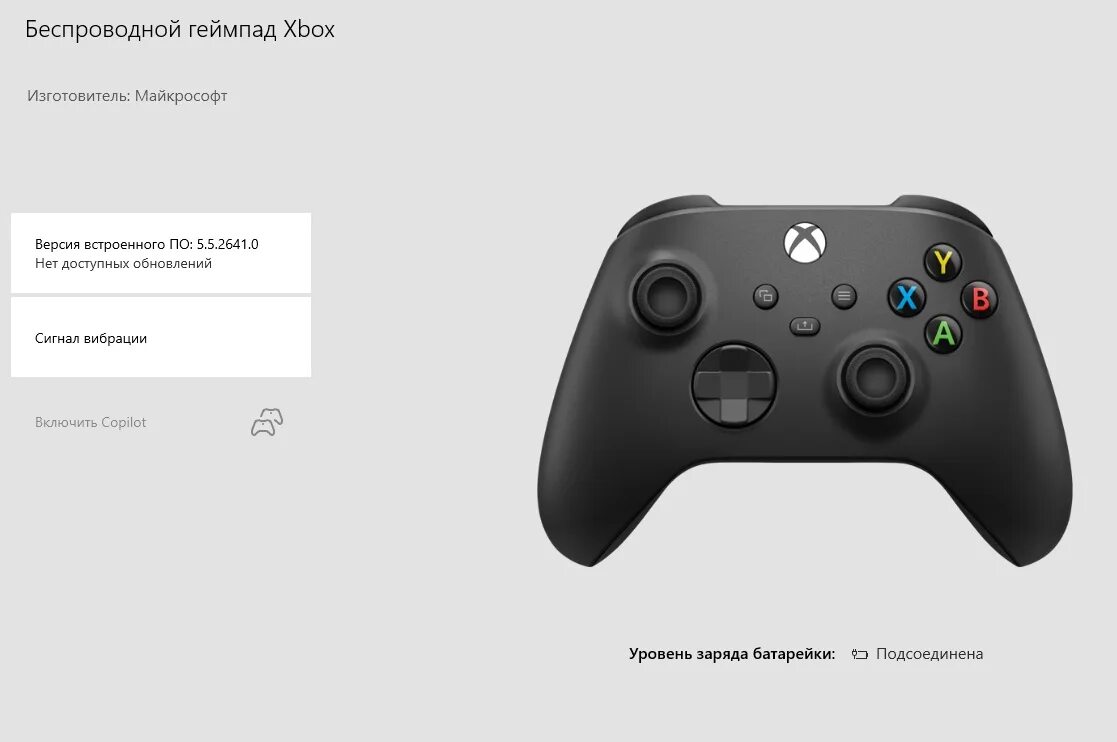Viewport: 1117px width, 742px height.
Task: Select Включить Copilot option
Action: [90, 422]
